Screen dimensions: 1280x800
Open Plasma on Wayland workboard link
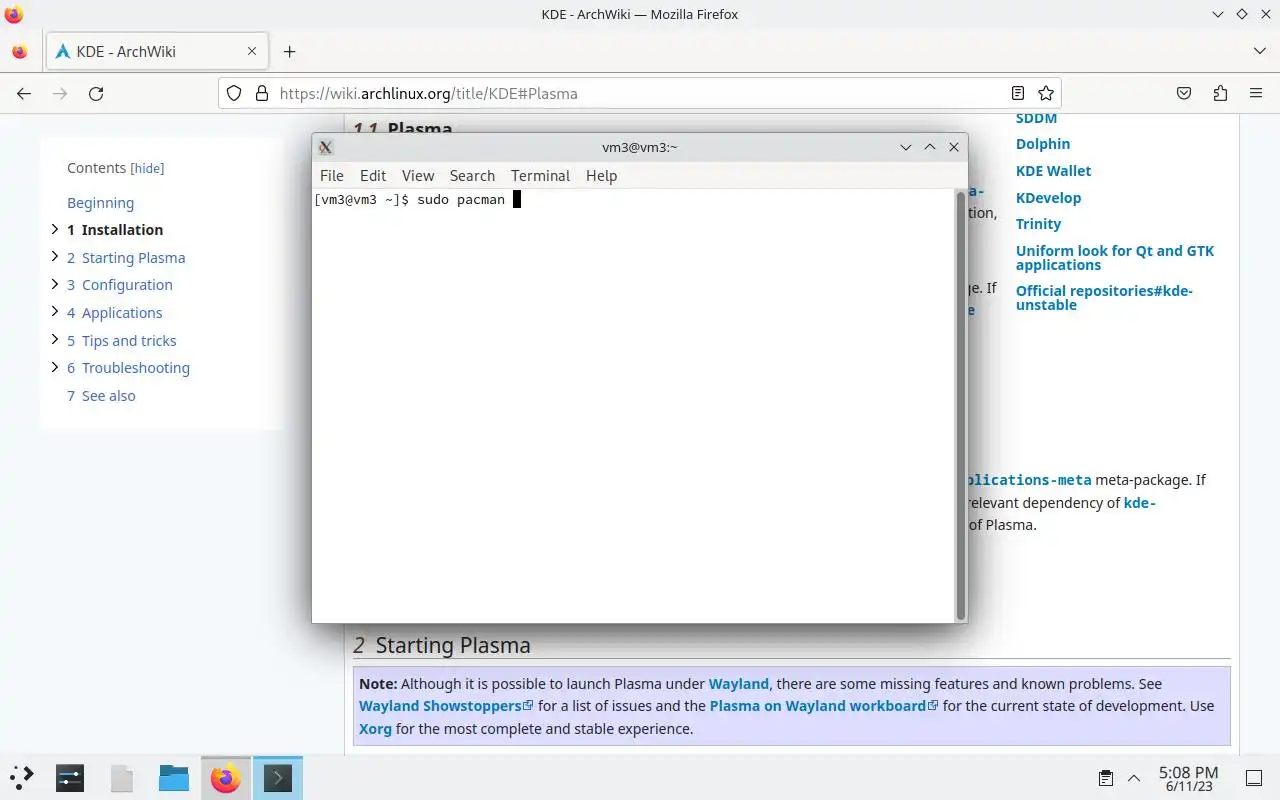pyautogui.click(x=824, y=706)
